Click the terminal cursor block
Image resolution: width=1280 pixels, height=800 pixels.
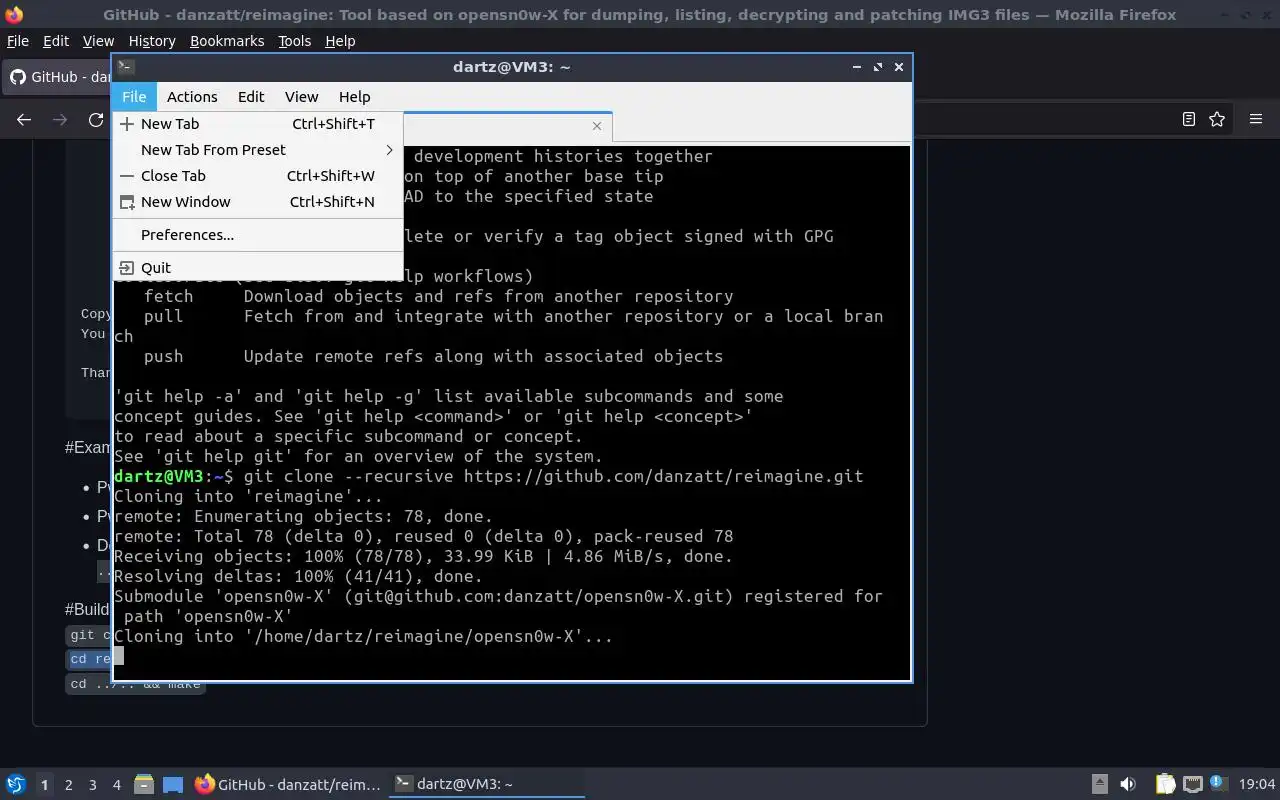click(x=119, y=656)
